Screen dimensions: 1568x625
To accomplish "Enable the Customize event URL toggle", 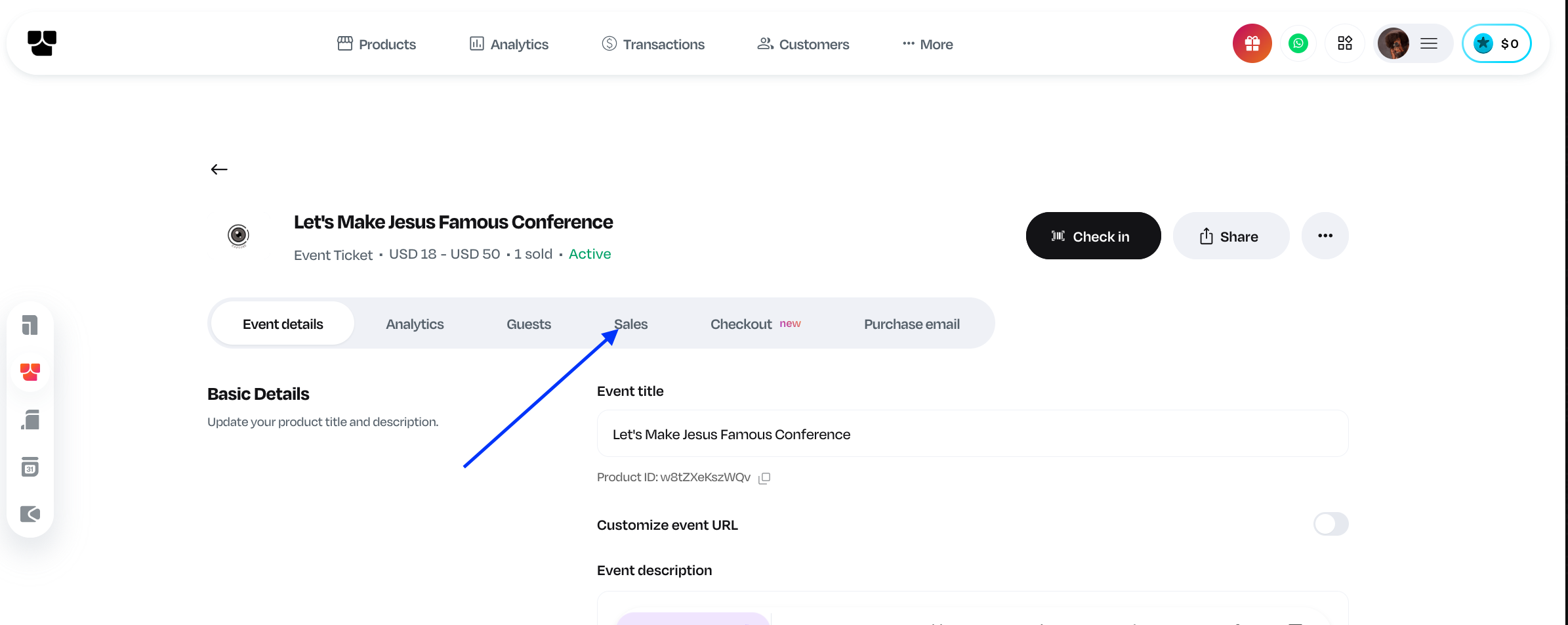I will point(1331,525).
